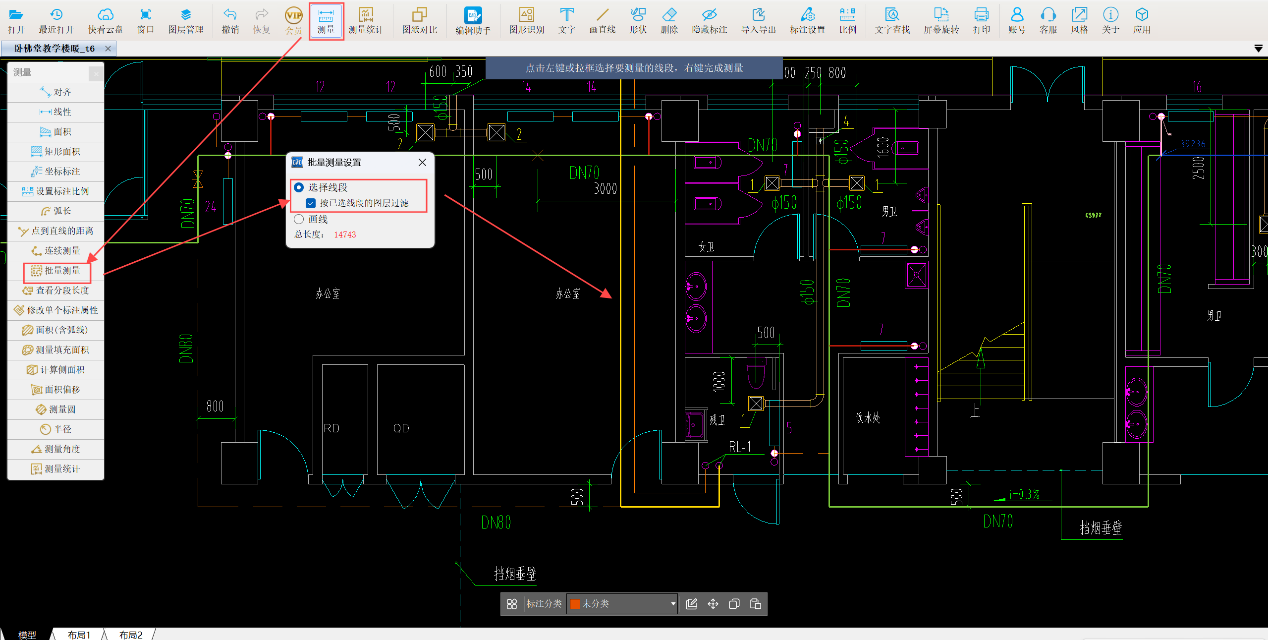Select the 画线 radio option
1268x640 pixels.
coord(299,219)
